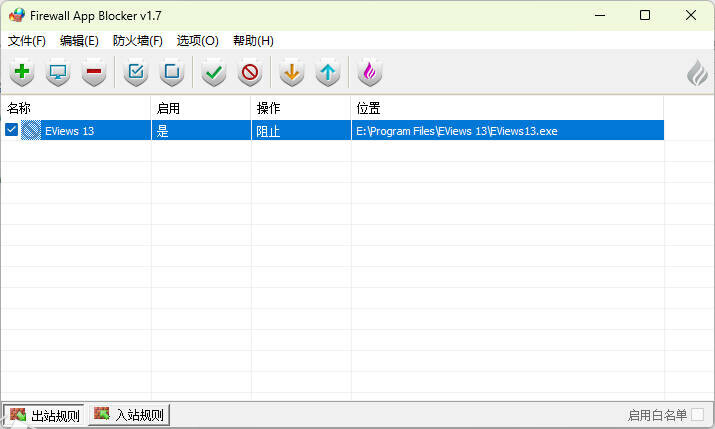715x429 pixels.
Task: Open the 编辑(E) menu
Action: (x=79, y=41)
